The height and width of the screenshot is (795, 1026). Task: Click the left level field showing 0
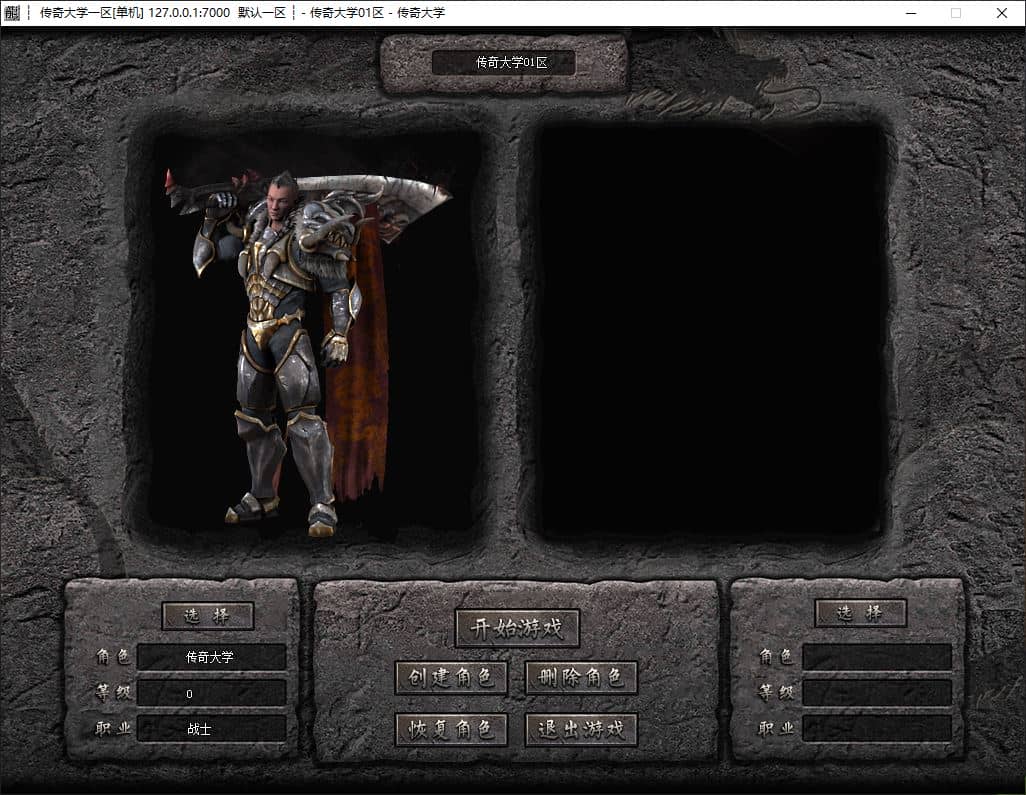pyautogui.click(x=211, y=693)
